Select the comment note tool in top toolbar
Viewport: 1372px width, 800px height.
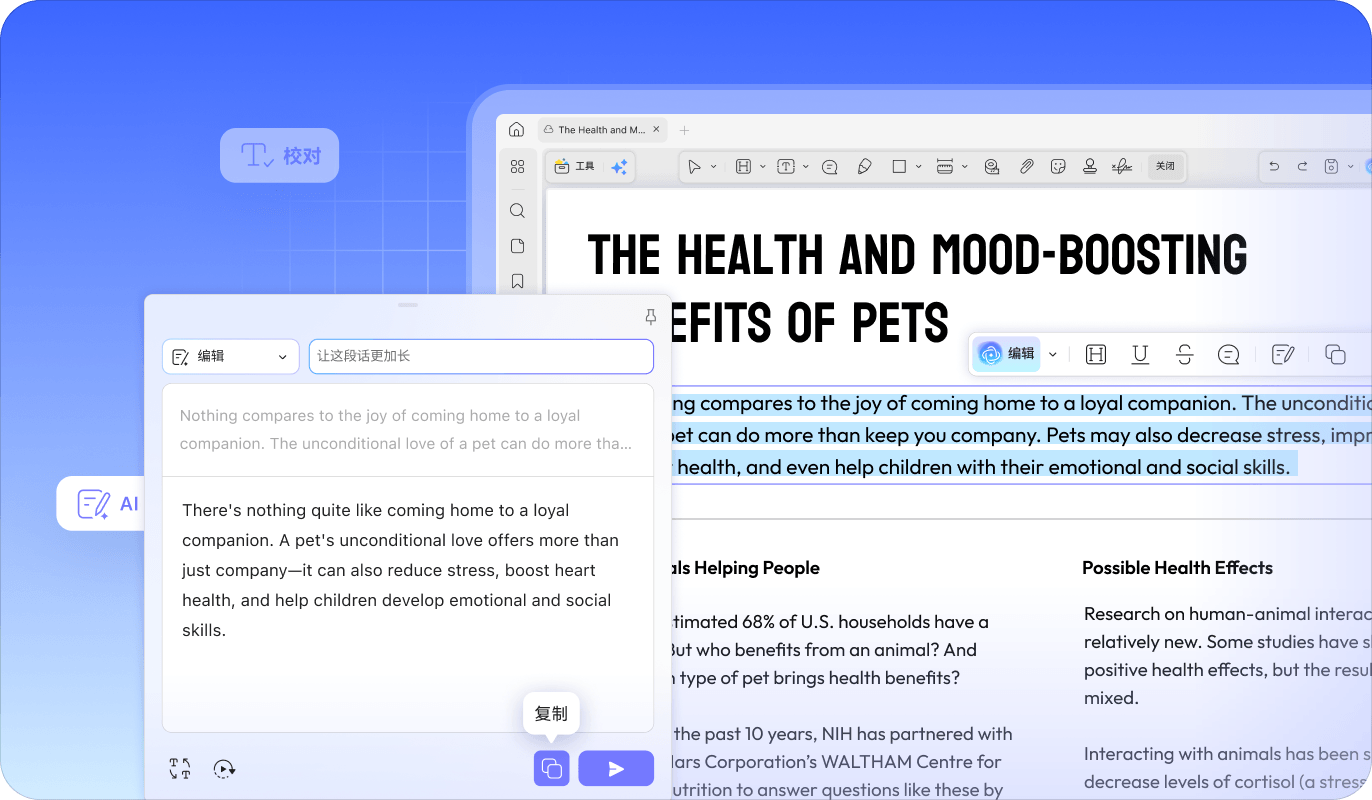(x=829, y=167)
